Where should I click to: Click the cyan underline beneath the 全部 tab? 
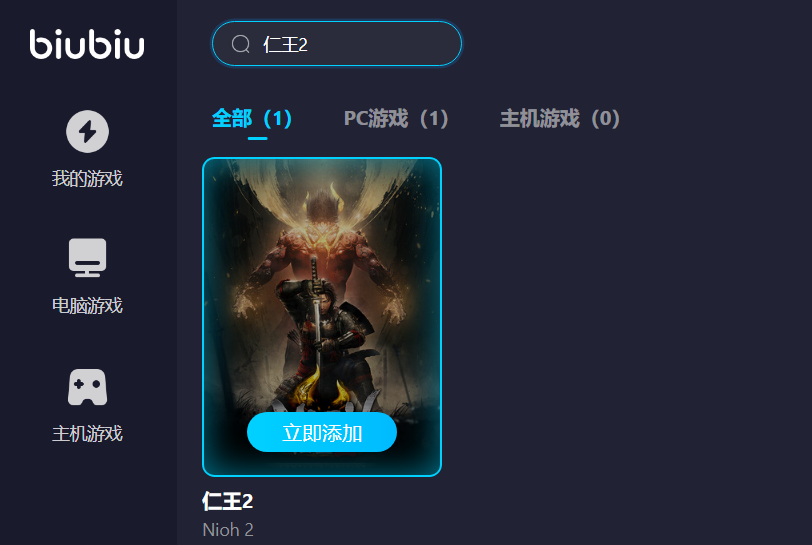click(x=257, y=138)
